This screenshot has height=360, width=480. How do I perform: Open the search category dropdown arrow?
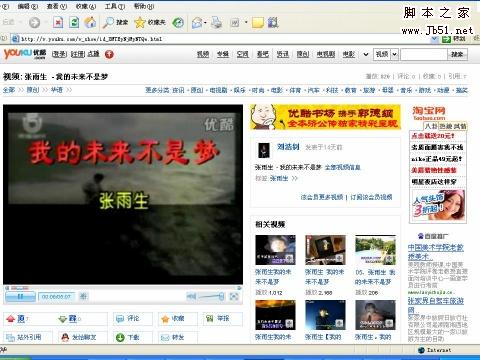click(x=395, y=54)
